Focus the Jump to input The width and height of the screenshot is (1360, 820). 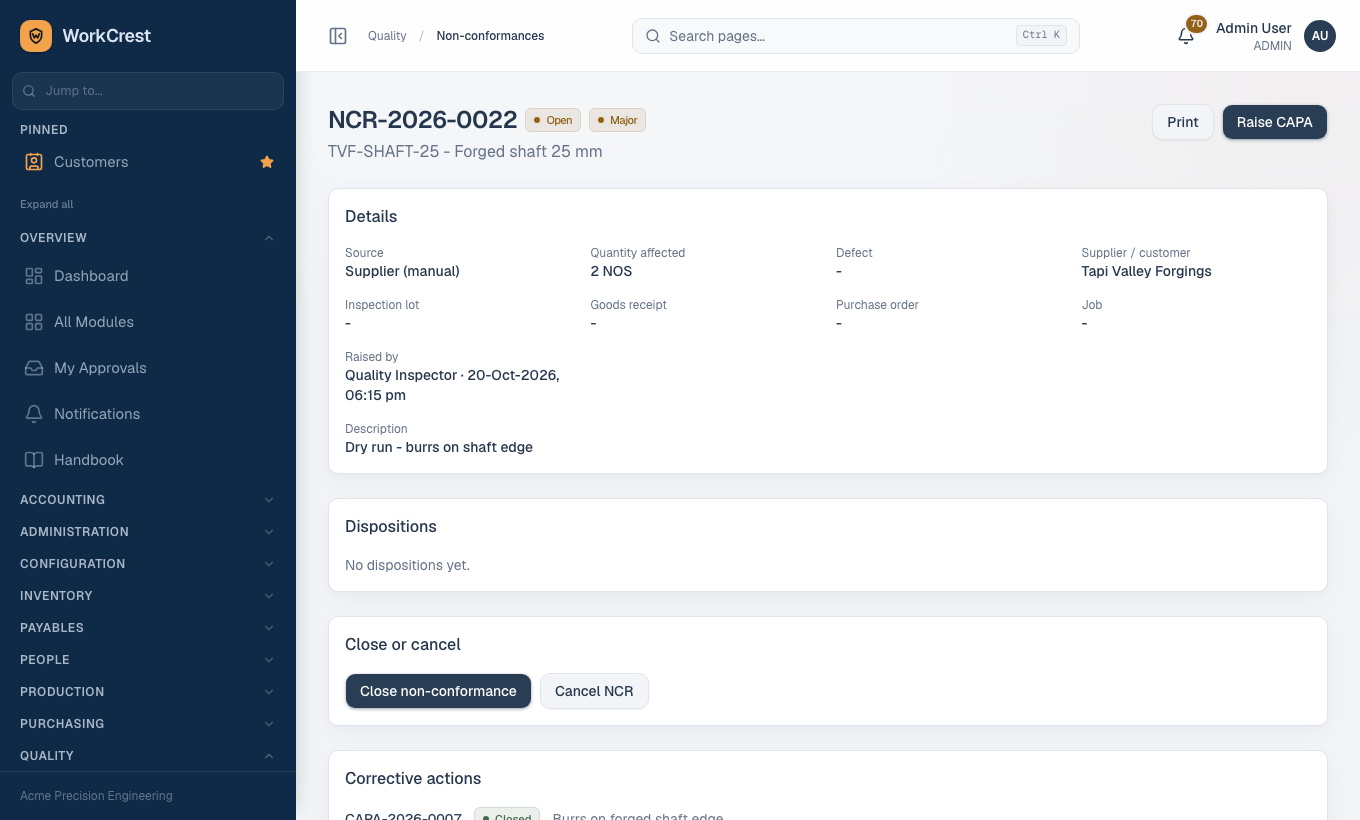coord(148,91)
